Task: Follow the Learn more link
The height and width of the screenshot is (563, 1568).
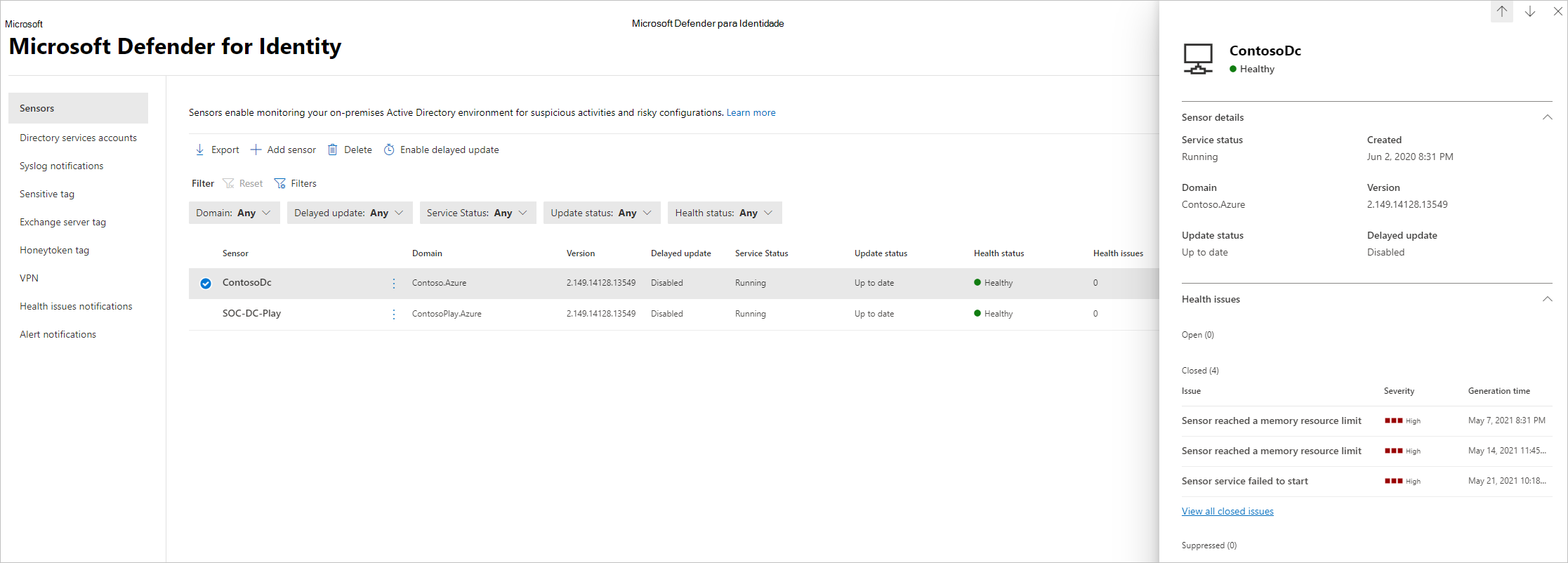Action: [751, 112]
